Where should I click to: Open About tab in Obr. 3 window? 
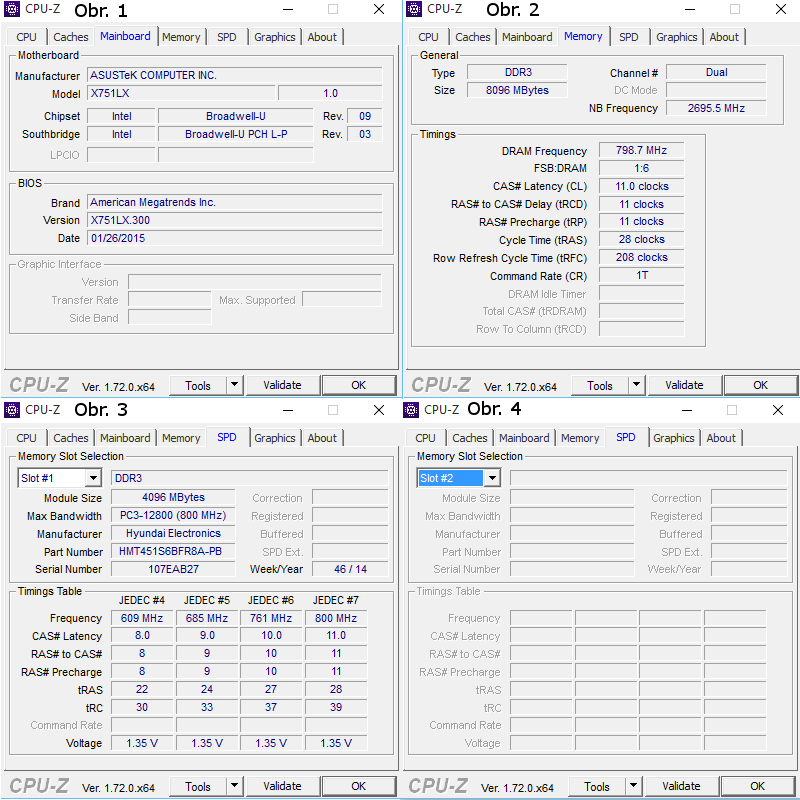[322, 438]
